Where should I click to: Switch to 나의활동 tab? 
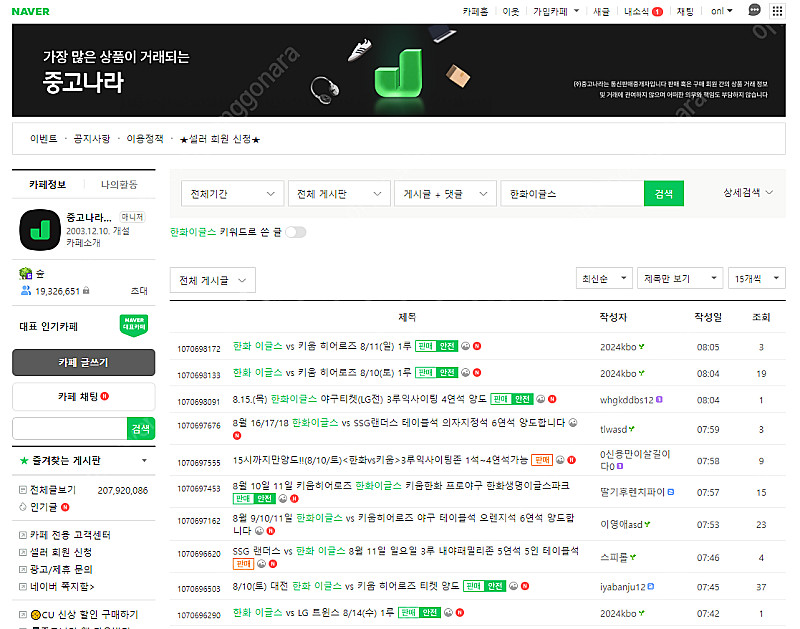119,184
